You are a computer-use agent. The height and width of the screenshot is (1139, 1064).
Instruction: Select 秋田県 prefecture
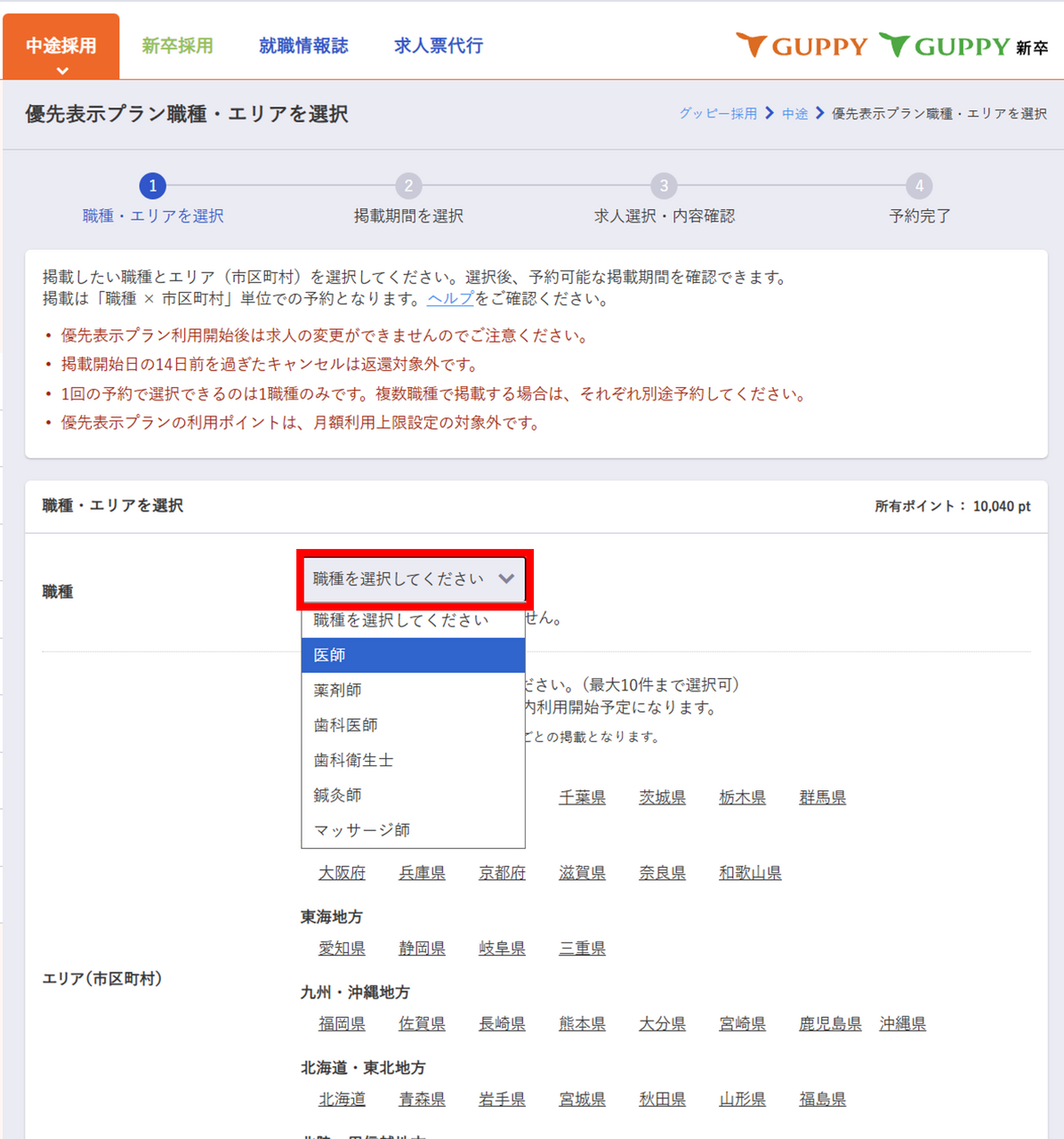[x=662, y=1100]
